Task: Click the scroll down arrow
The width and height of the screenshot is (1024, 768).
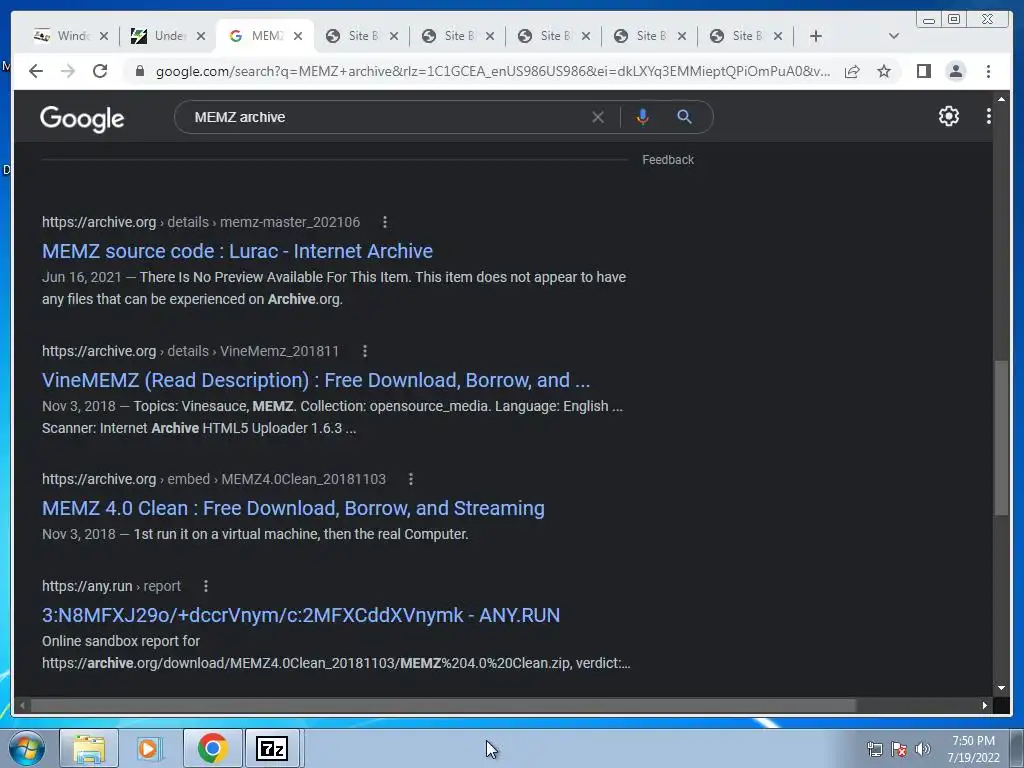Action: click(x=1001, y=688)
